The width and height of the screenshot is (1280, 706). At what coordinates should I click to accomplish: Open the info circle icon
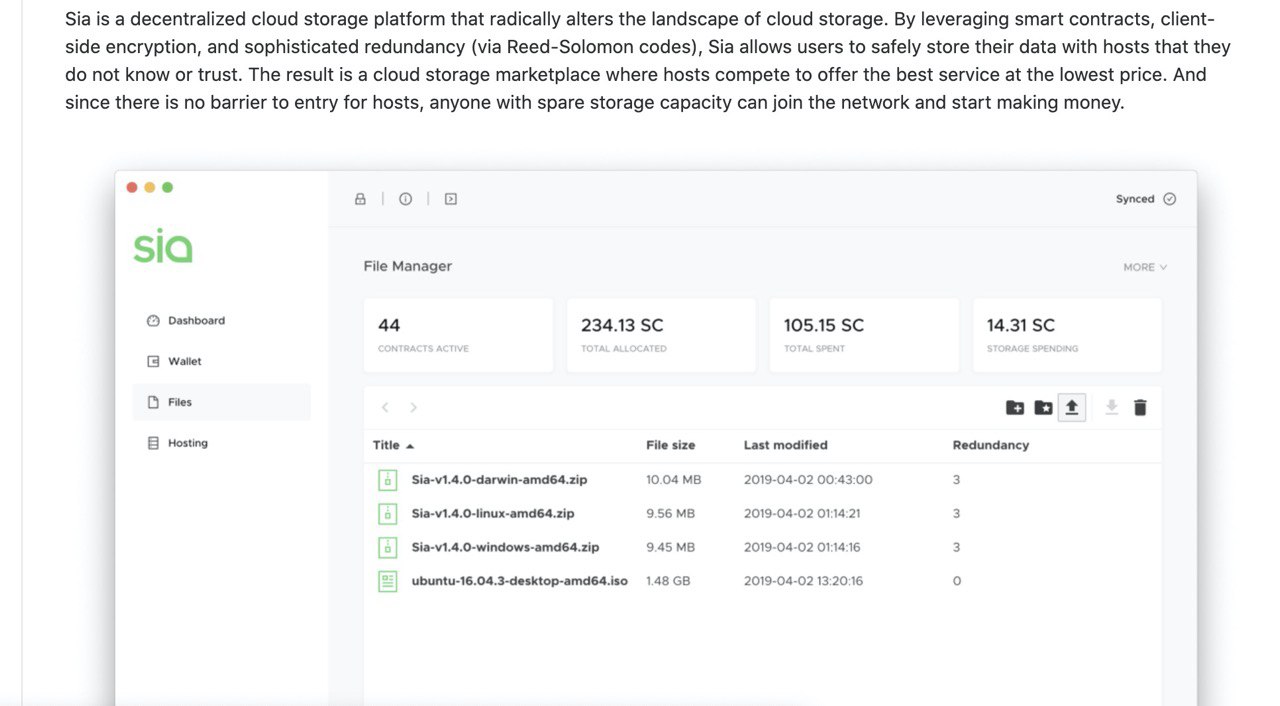[x=405, y=199]
